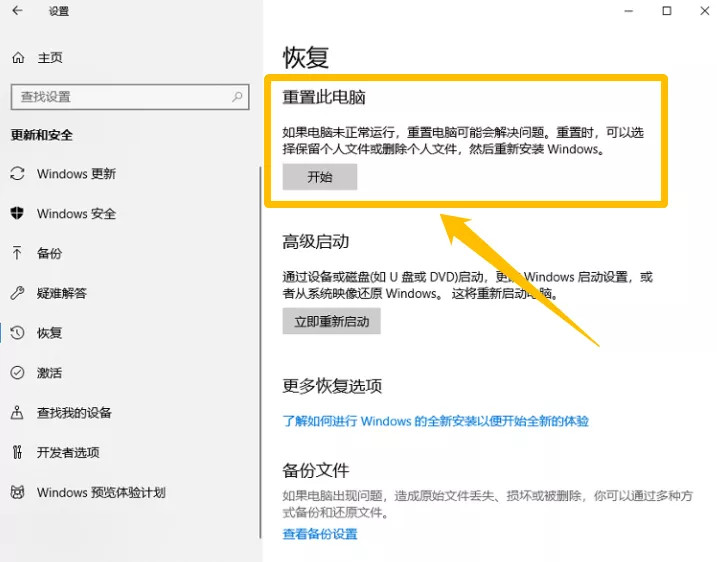This screenshot has width=717, height=562.
Task: Click the Windows 预览体验计划 cat icon
Action: [x=17, y=492]
